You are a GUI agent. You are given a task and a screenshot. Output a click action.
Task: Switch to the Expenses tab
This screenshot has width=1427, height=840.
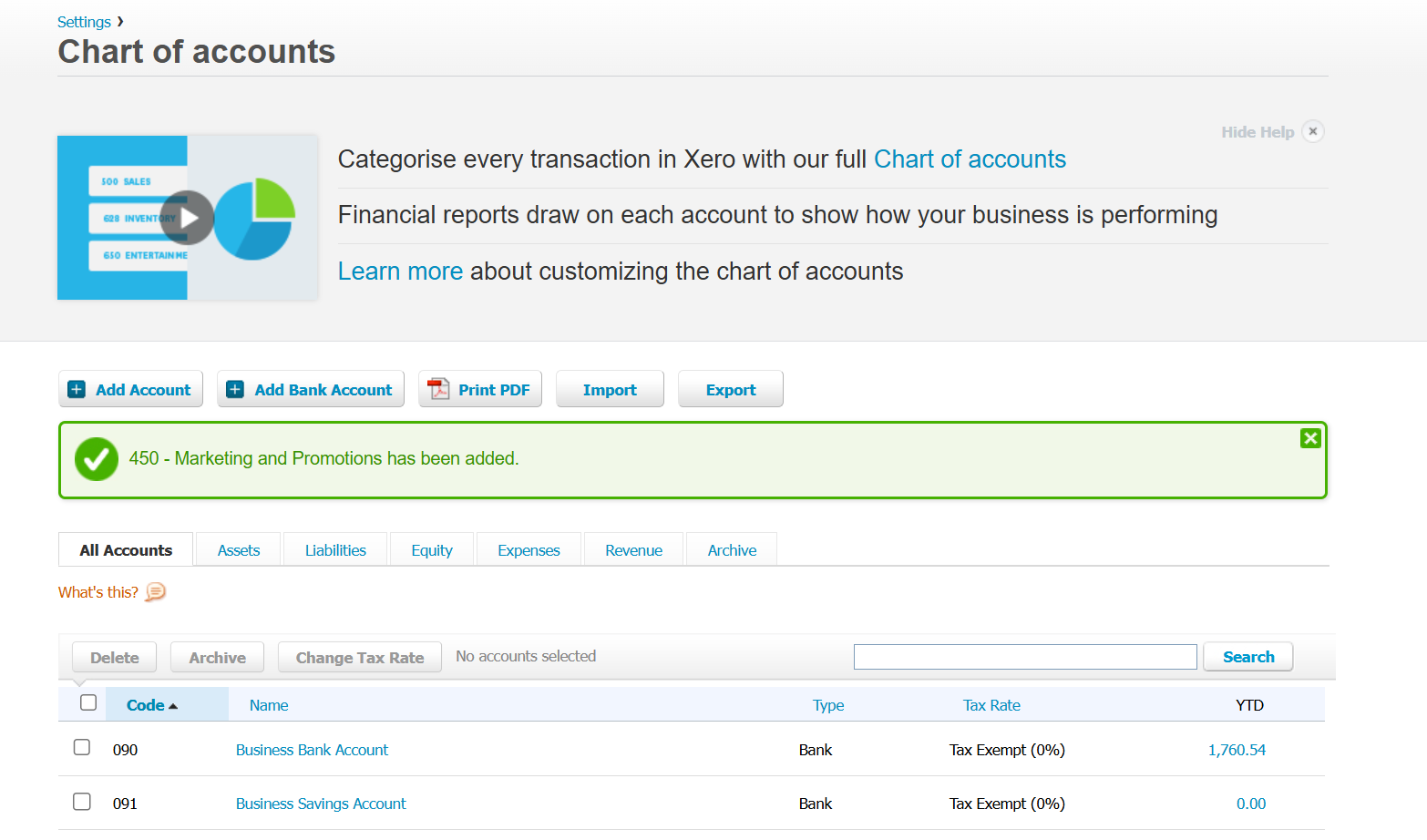tap(529, 549)
